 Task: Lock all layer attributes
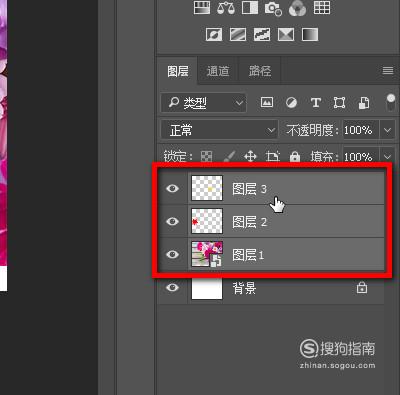(x=295, y=156)
